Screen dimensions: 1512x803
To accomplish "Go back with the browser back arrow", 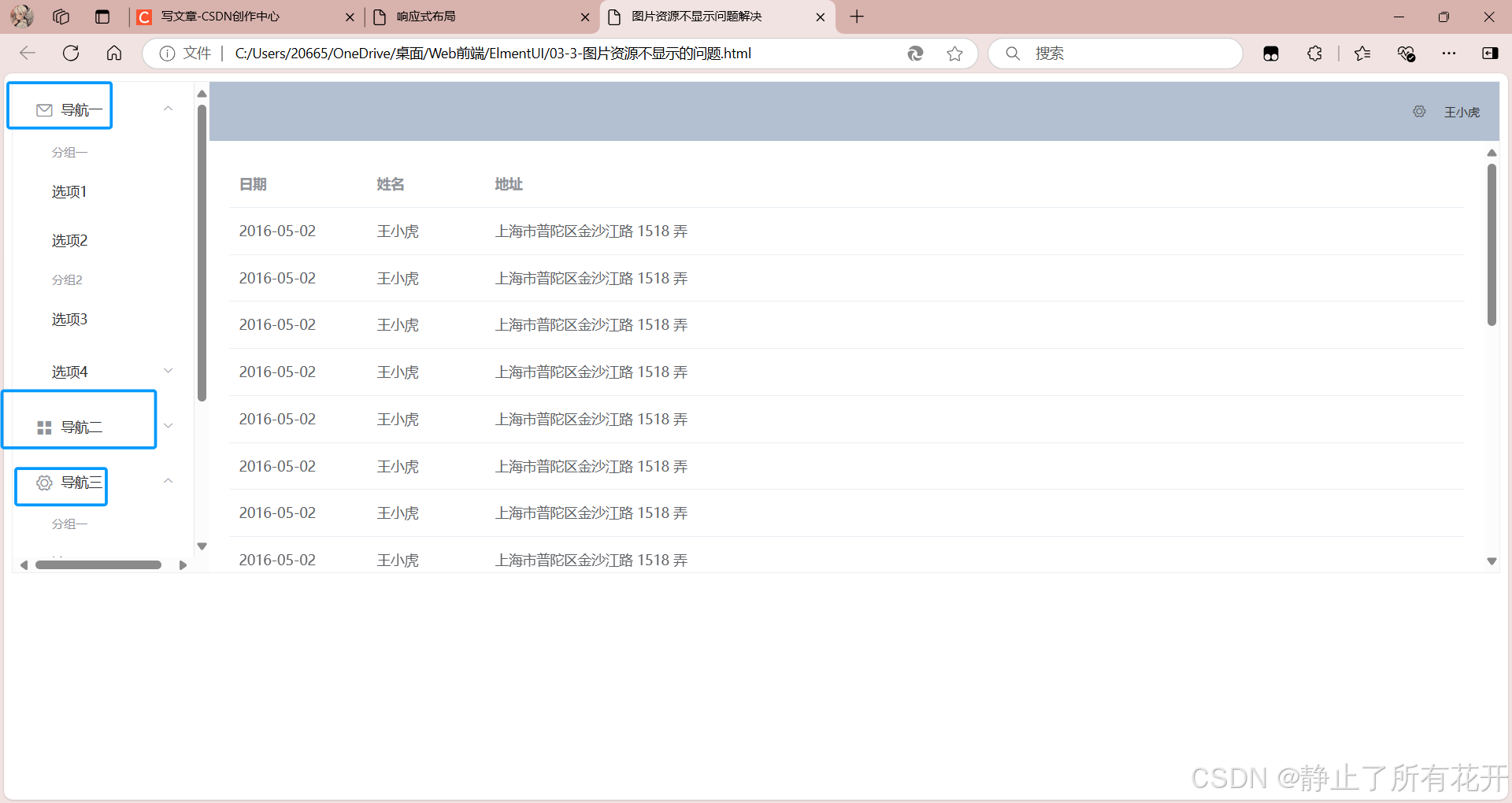I will pos(28,53).
